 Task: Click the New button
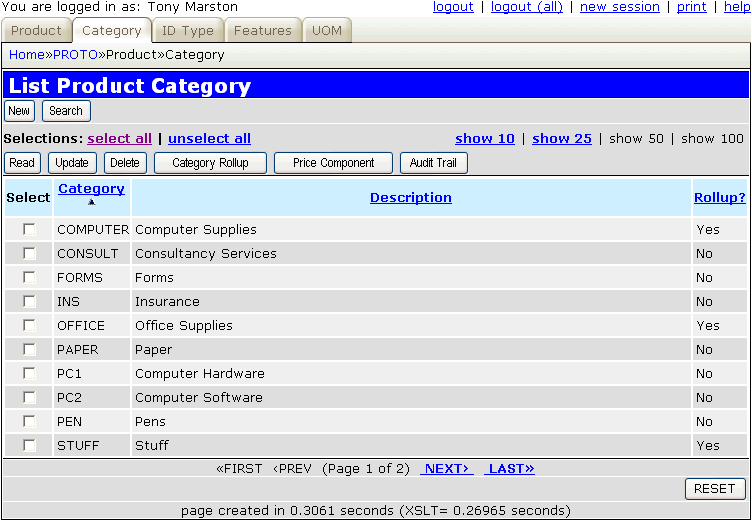[x=19, y=111]
